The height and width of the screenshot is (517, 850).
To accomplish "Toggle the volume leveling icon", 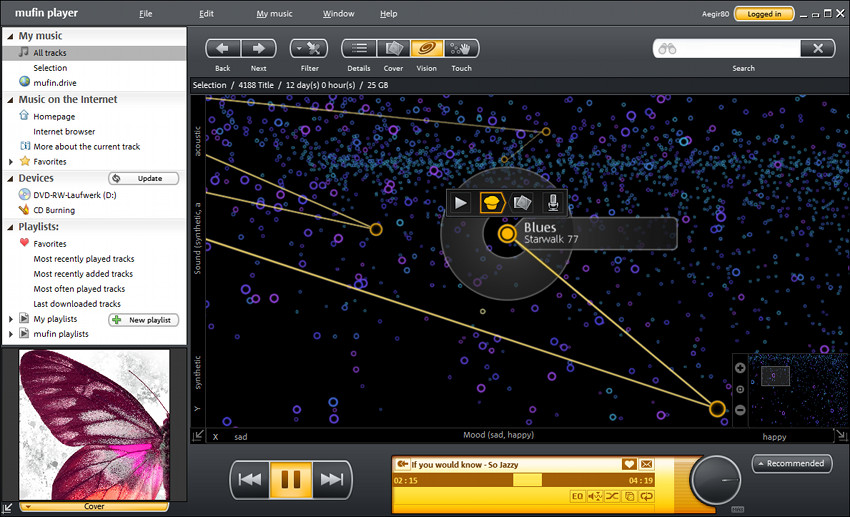I will (x=595, y=496).
